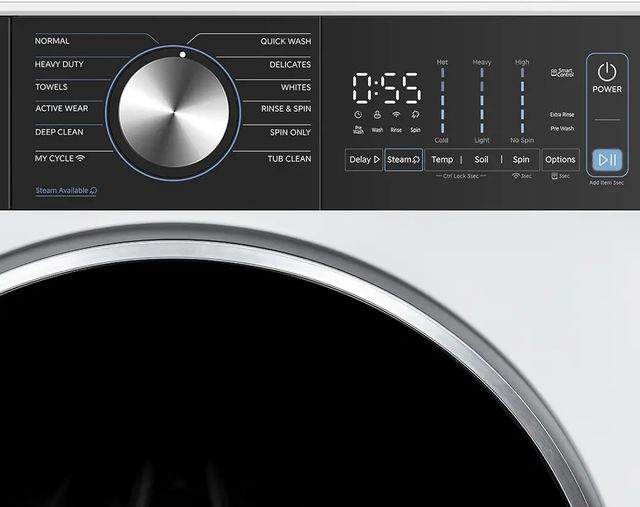Screen dimensions: 640x507
Task: Click the cycle selector knob
Action: click(x=174, y=112)
